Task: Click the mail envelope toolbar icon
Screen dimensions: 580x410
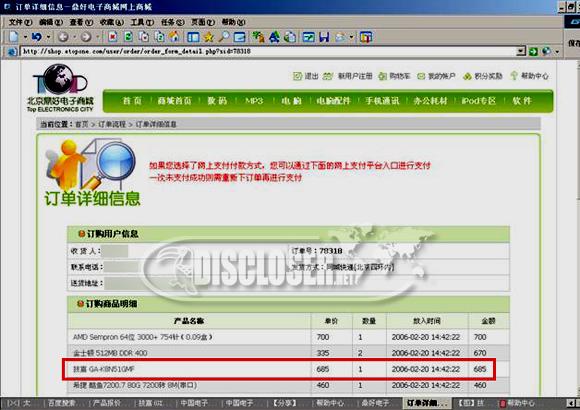Action: pyautogui.click(x=341, y=37)
